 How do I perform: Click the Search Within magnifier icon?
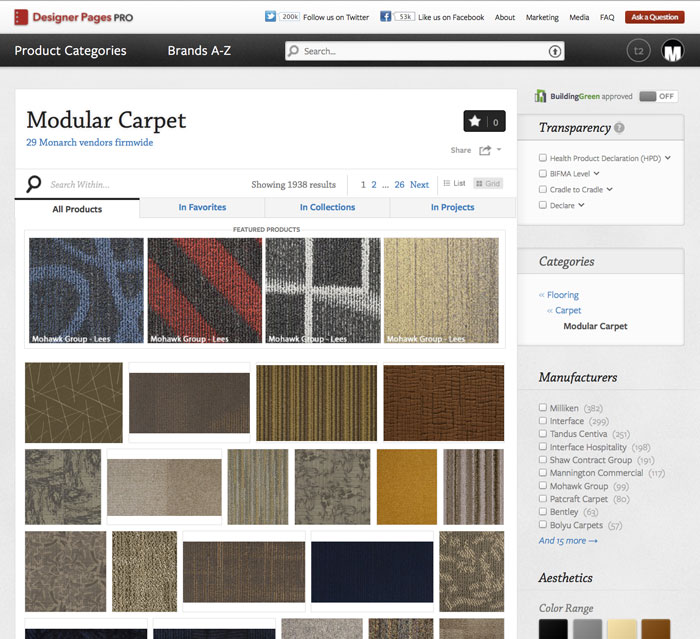point(33,184)
